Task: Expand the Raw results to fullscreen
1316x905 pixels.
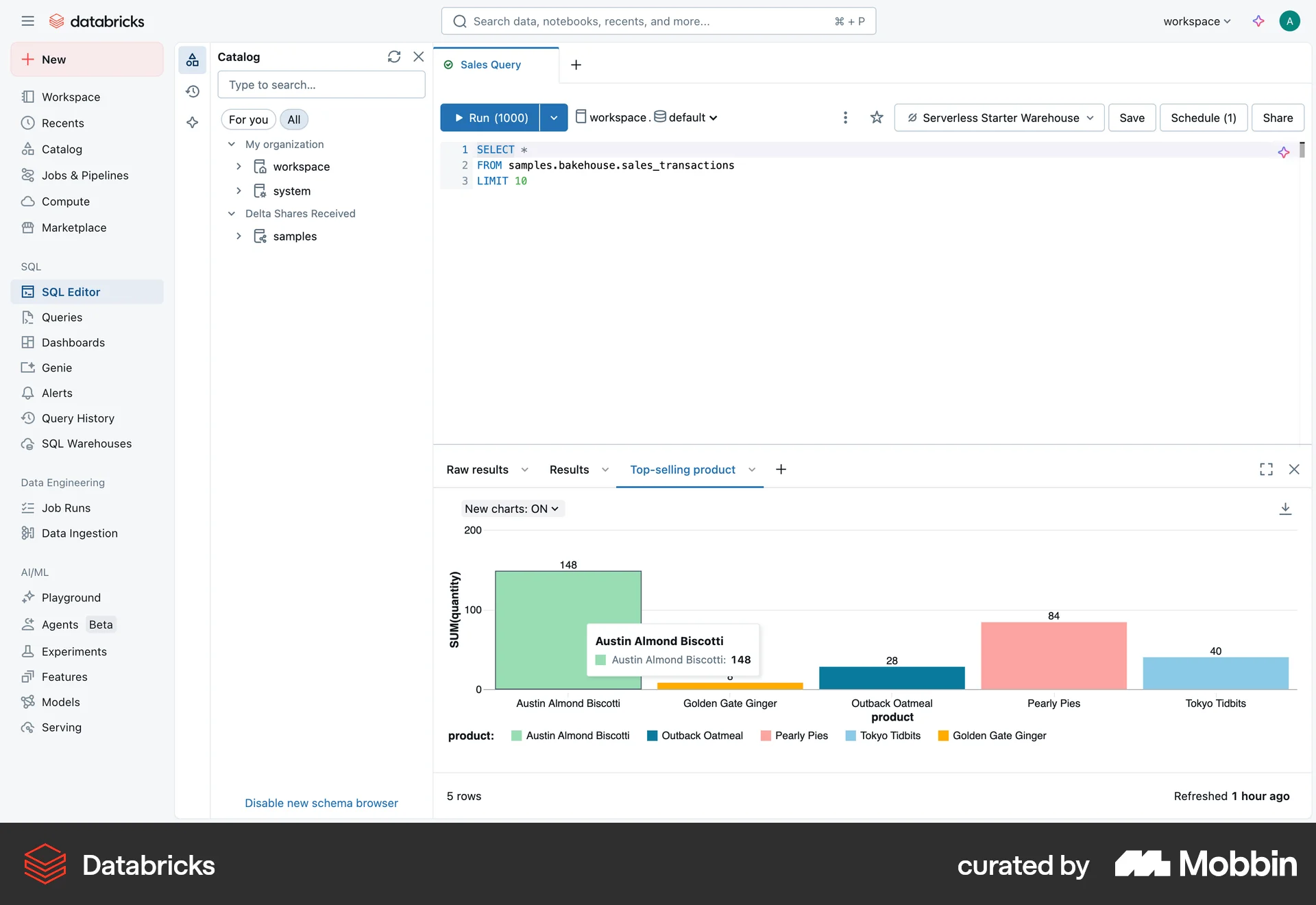Action: [x=1266, y=469]
